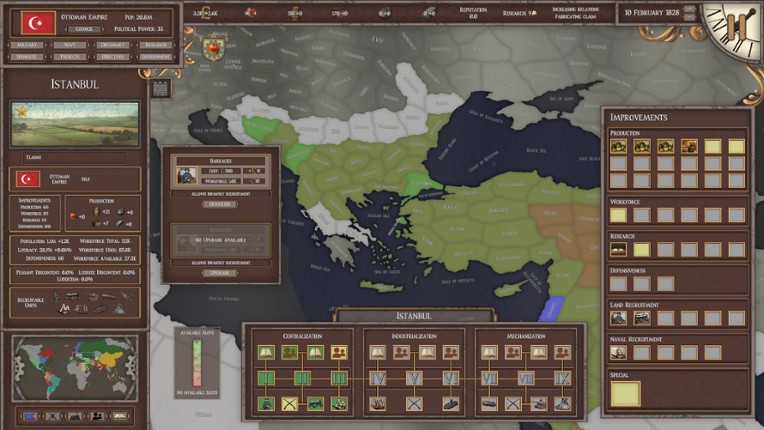Toggle the first map mode button under the minimap
Image resolution: width=764 pixels, height=430 pixels.
(x=29, y=415)
